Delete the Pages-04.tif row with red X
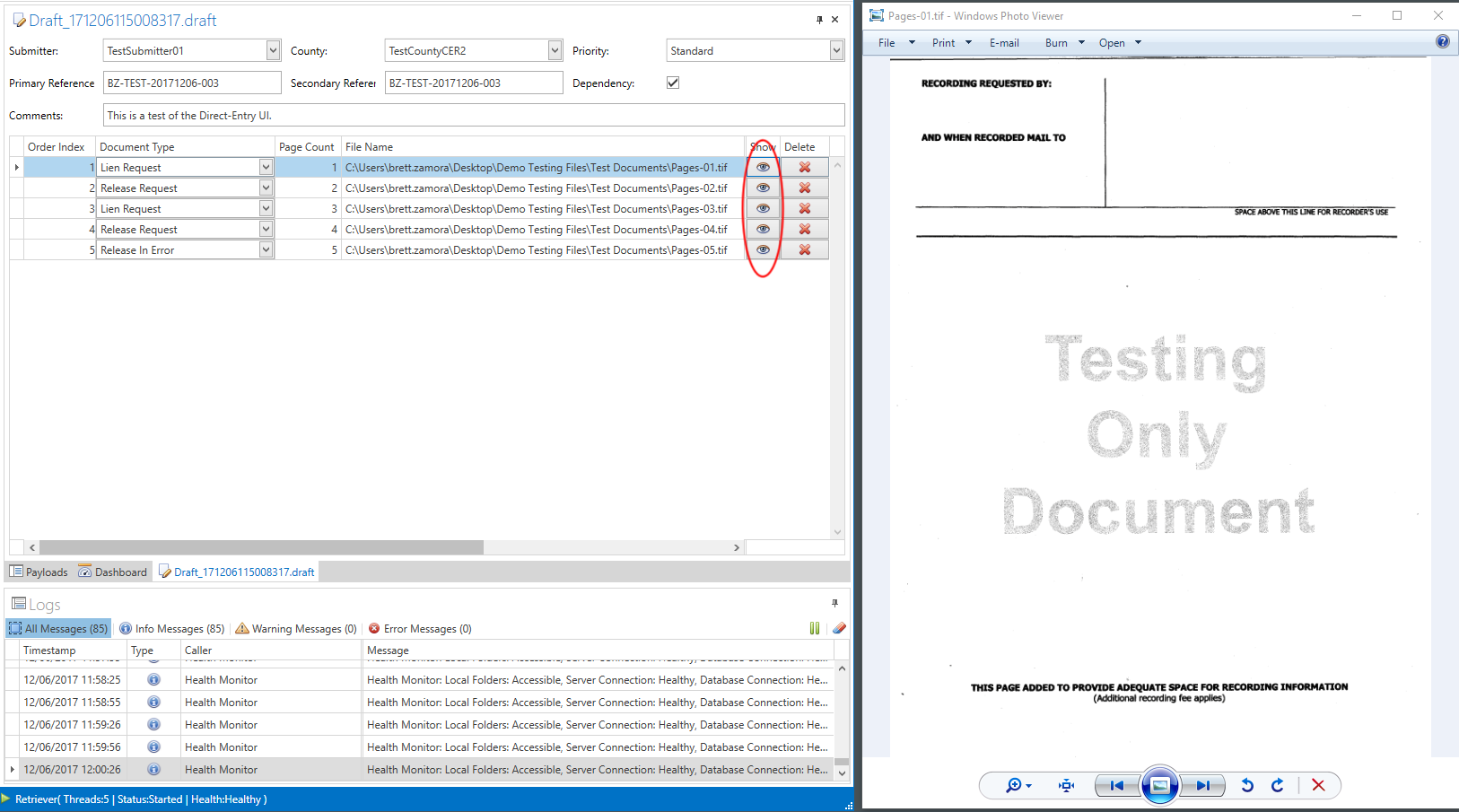The height and width of the screenshot is (812, 1459). 804,230
